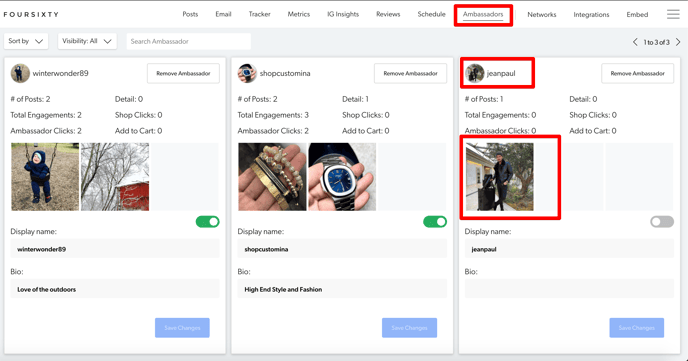Open jeanpaul's man with luggage photo
Viewport: 688px width, 361px height.
500,177
